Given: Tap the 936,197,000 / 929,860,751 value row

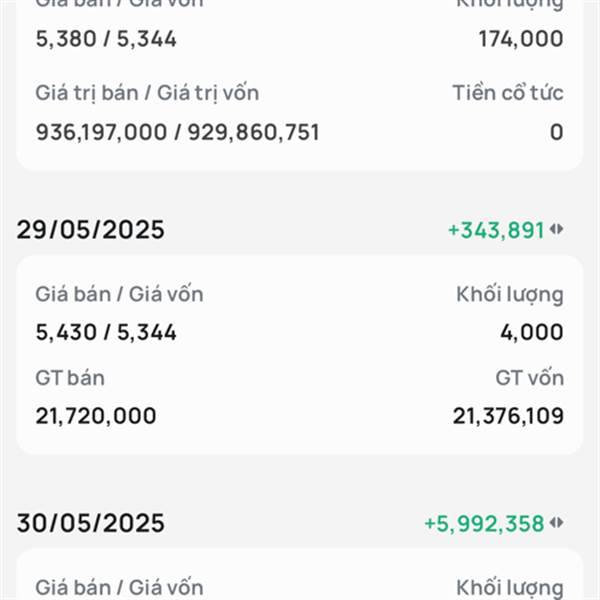Looking at the screenshot, I should (x=177, y=132).
